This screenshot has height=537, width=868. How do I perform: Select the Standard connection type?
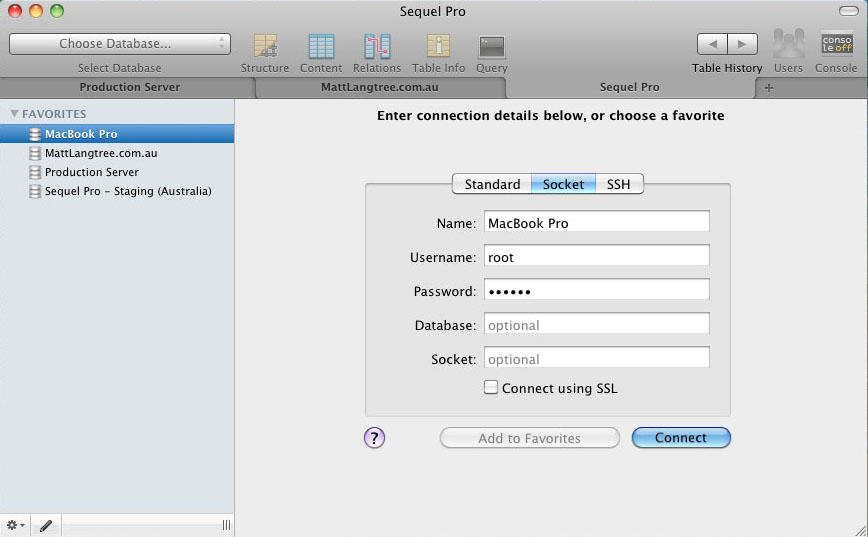pyautogui.click(x=492, y=184)
